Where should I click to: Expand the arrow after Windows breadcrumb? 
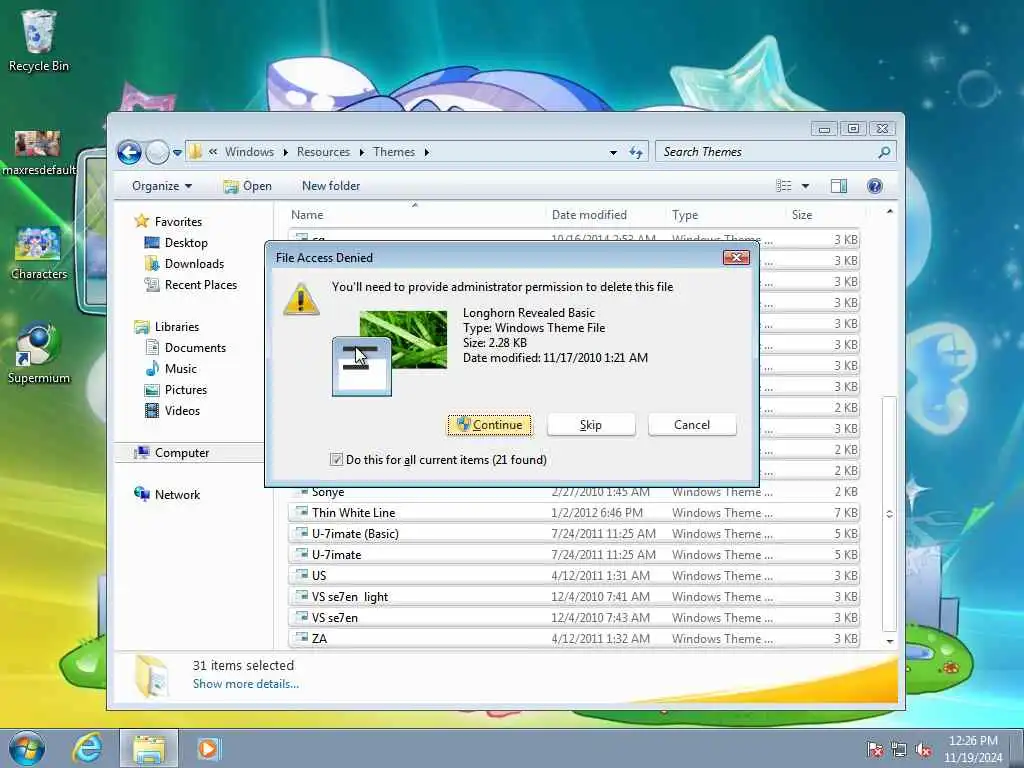[x=285, y=152]
